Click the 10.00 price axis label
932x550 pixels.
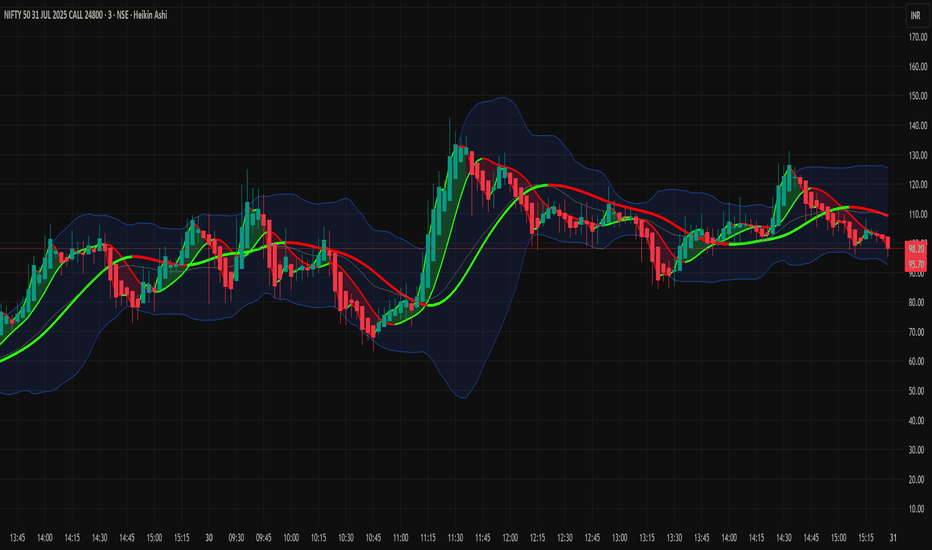918,508
